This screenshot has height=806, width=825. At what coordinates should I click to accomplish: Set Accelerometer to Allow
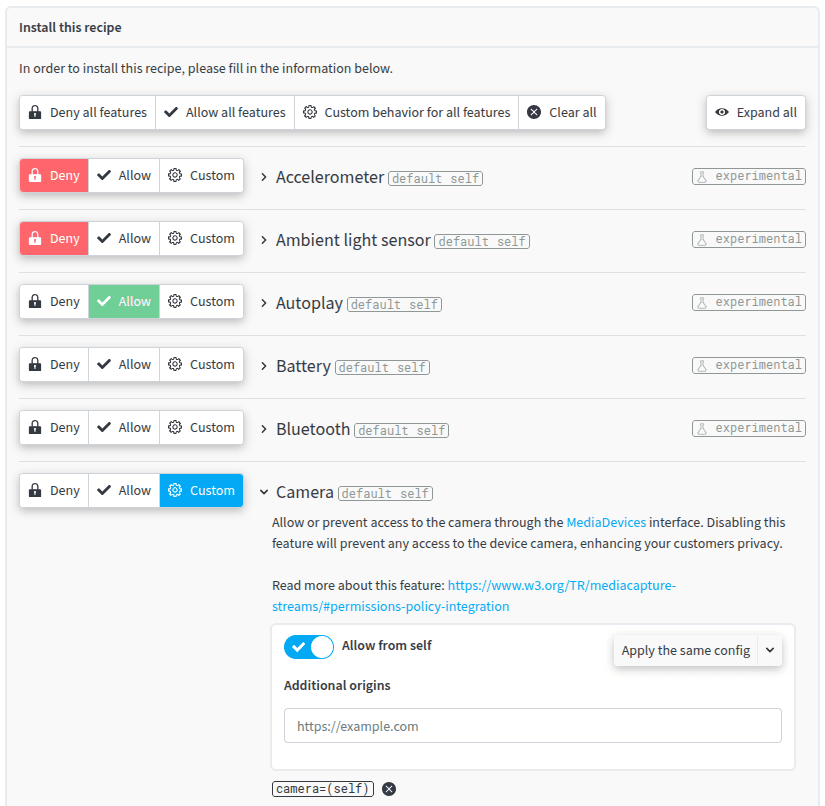pos(124,175)
